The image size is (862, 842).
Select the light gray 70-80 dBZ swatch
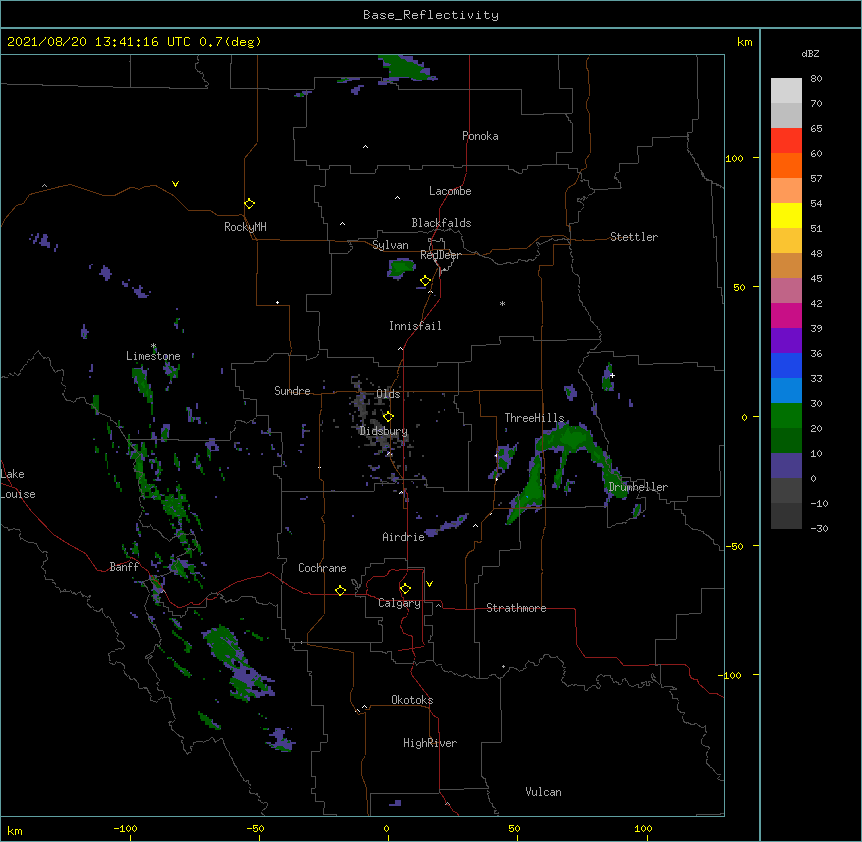pyautogui.click(x=786, y=91)
